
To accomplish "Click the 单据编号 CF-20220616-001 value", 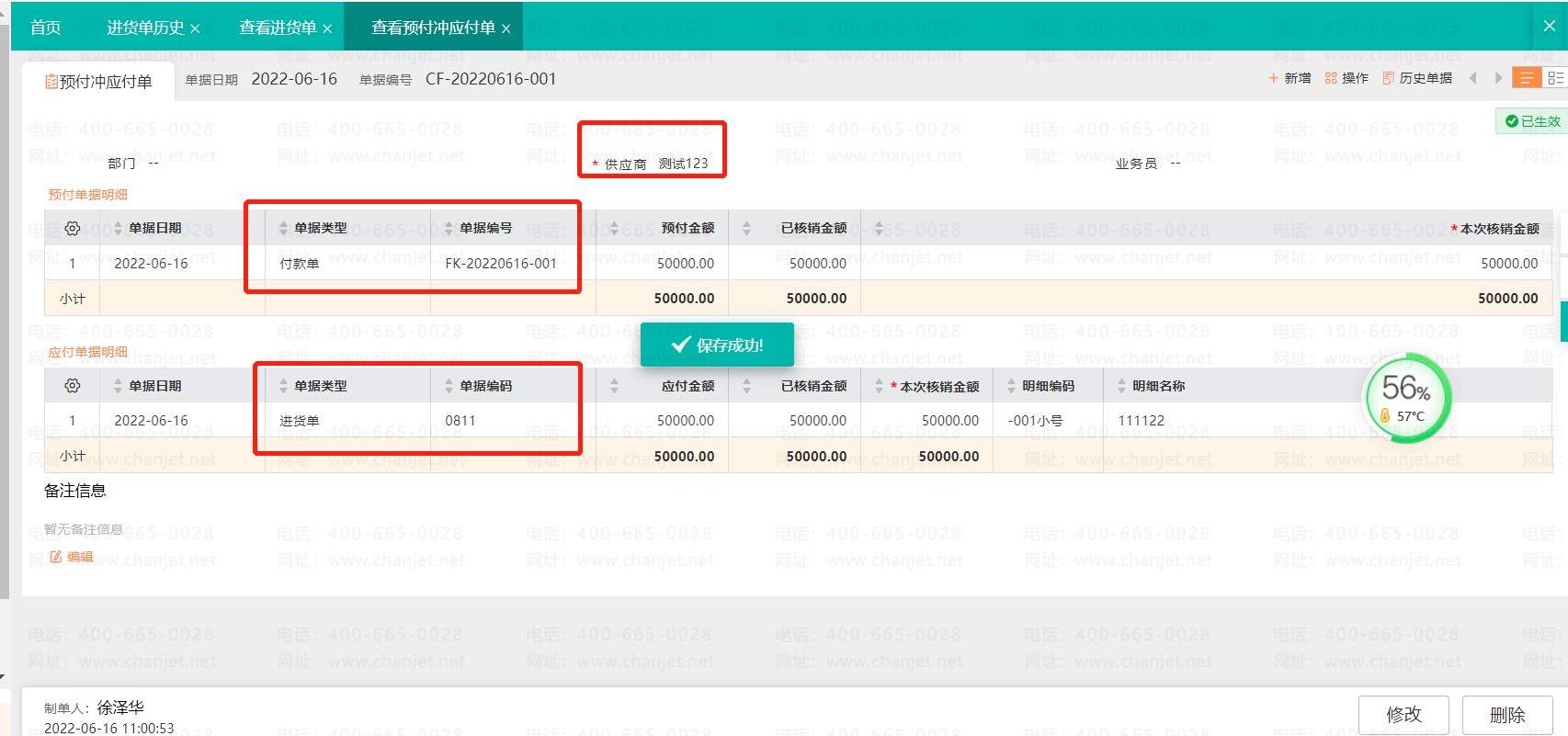I will coord(491,79).
